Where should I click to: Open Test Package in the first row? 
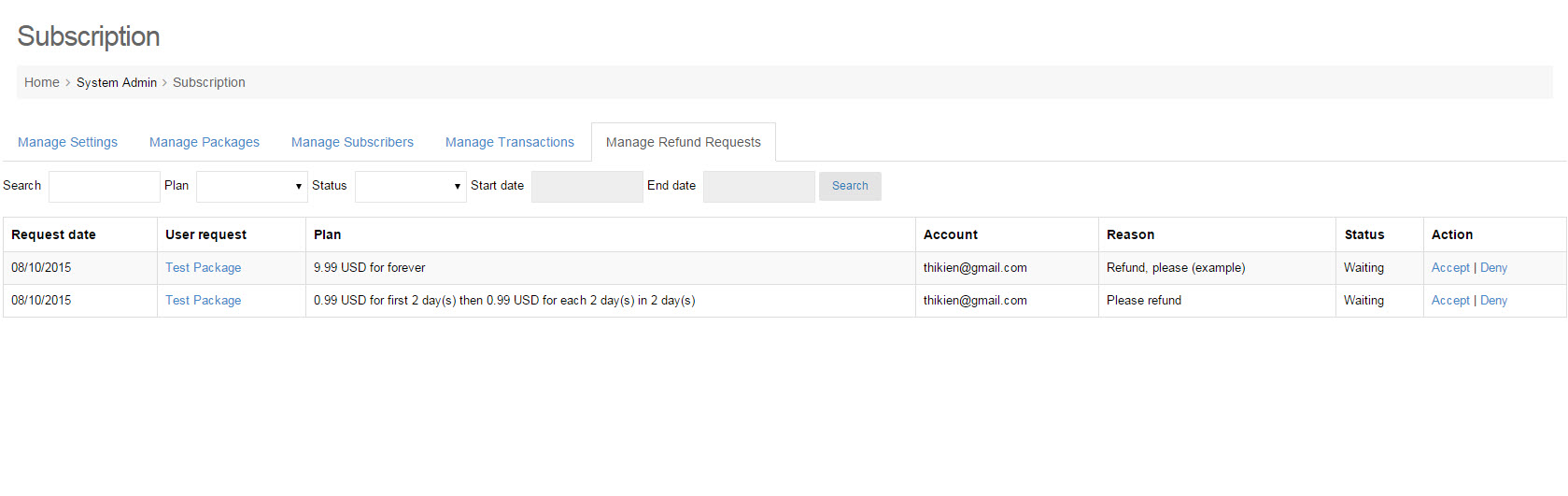pyautogui.click(x=203, y=267)
